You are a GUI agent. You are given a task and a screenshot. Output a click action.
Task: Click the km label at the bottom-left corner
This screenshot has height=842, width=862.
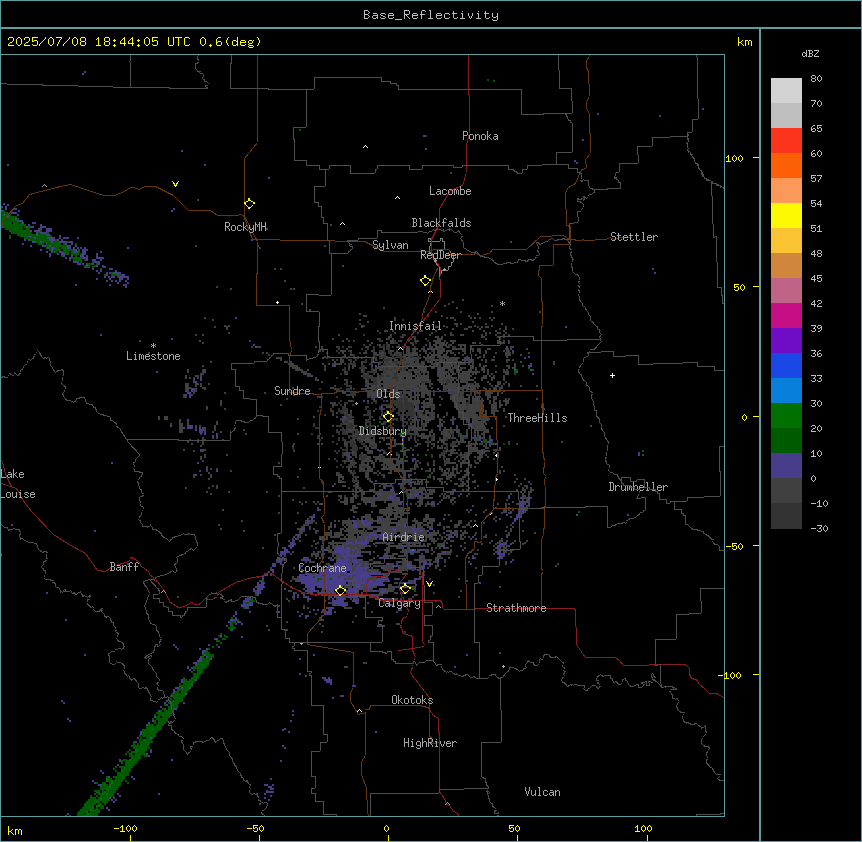(15, 830)
